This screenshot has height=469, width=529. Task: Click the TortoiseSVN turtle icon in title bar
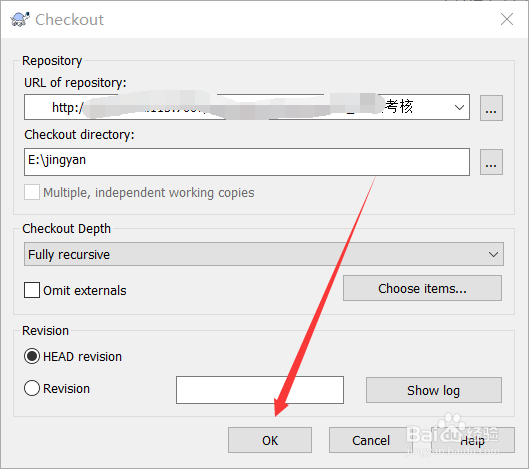(x=20, y=19)
